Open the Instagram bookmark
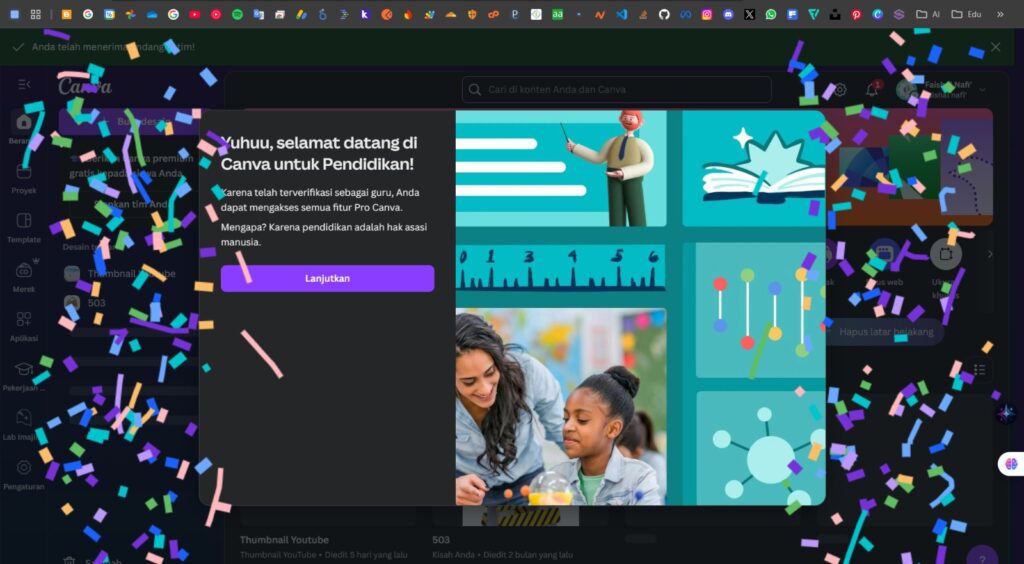 click(707, 14)
